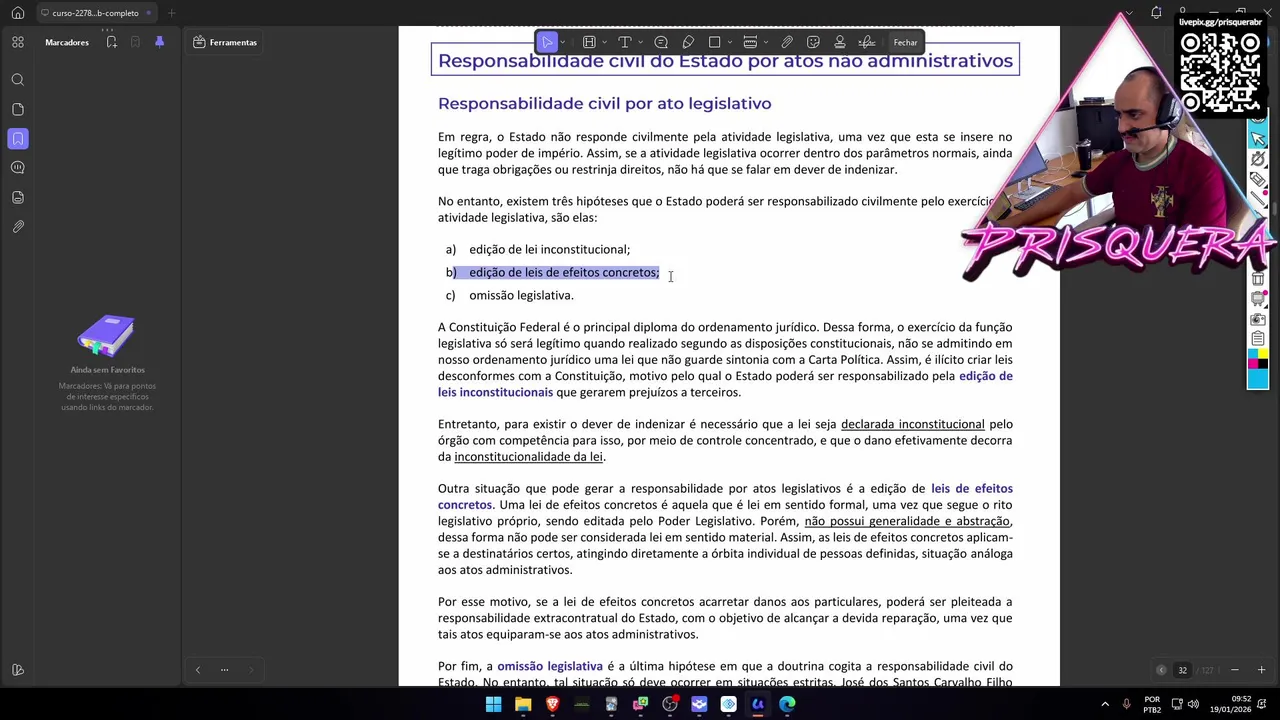The height and width of the screenshot is (720, 1280).
Task: Open the form fields sidebar icon
Action: pos(18,197)
